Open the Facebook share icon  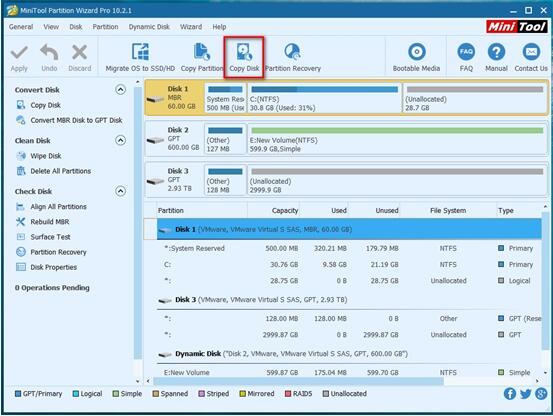[510, 393]
